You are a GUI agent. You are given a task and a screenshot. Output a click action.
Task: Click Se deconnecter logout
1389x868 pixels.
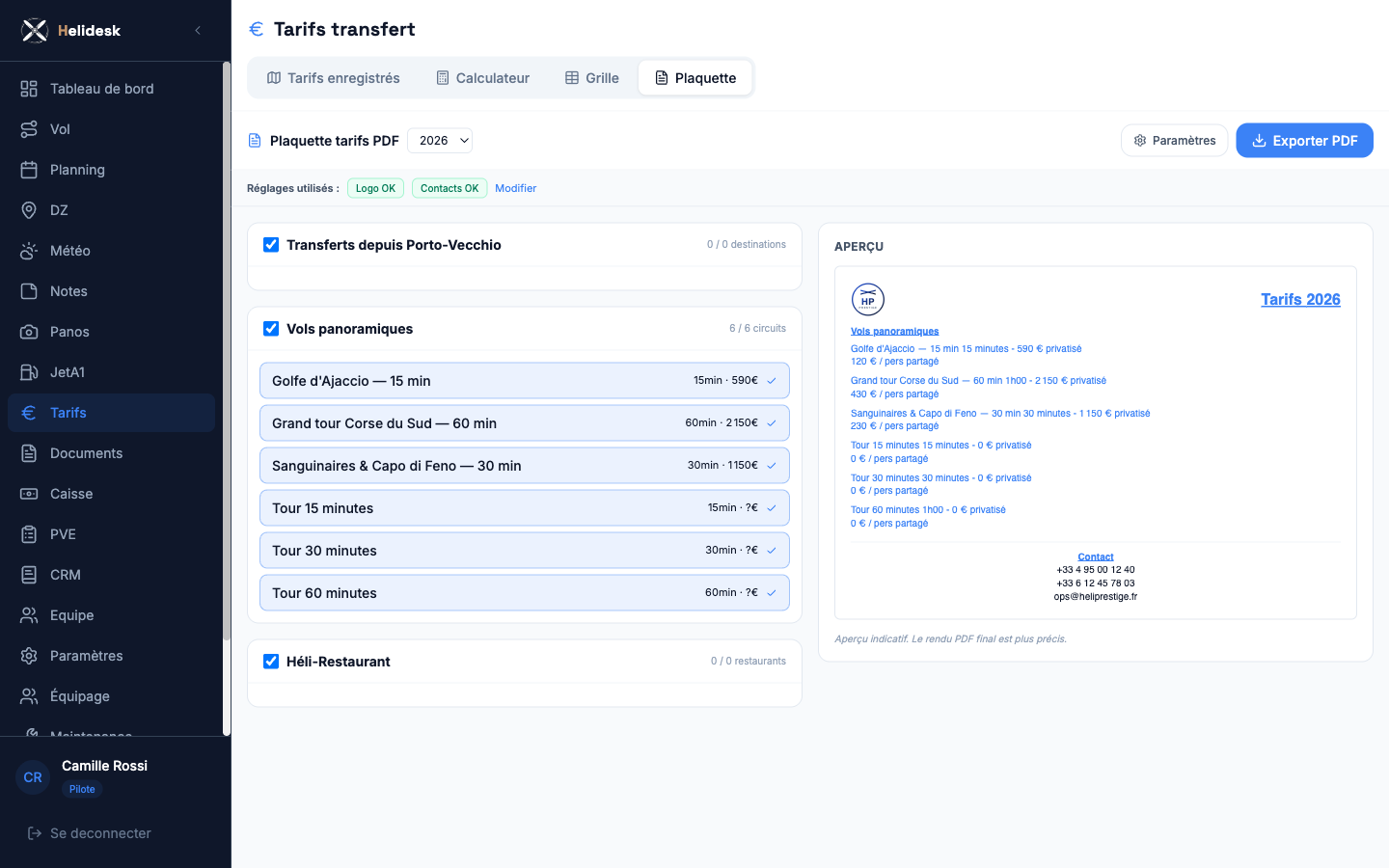coord(89,833)
